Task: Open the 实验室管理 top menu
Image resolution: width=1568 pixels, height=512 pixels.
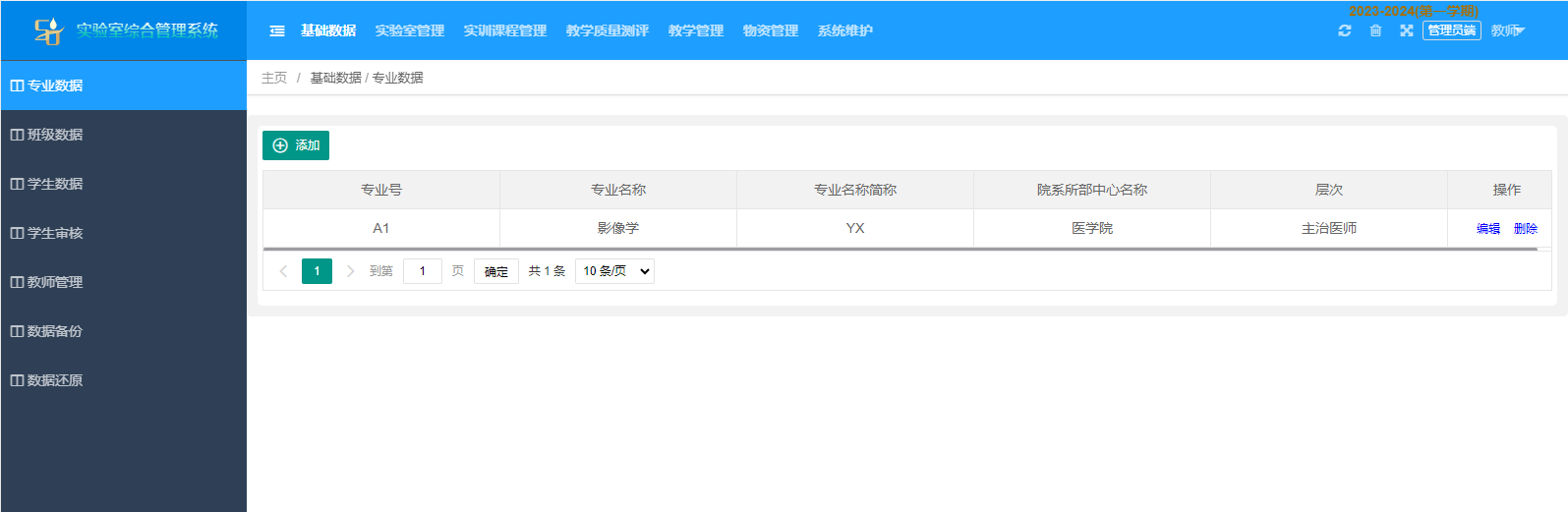Action: pyautogui.click(x=410, y=31)
